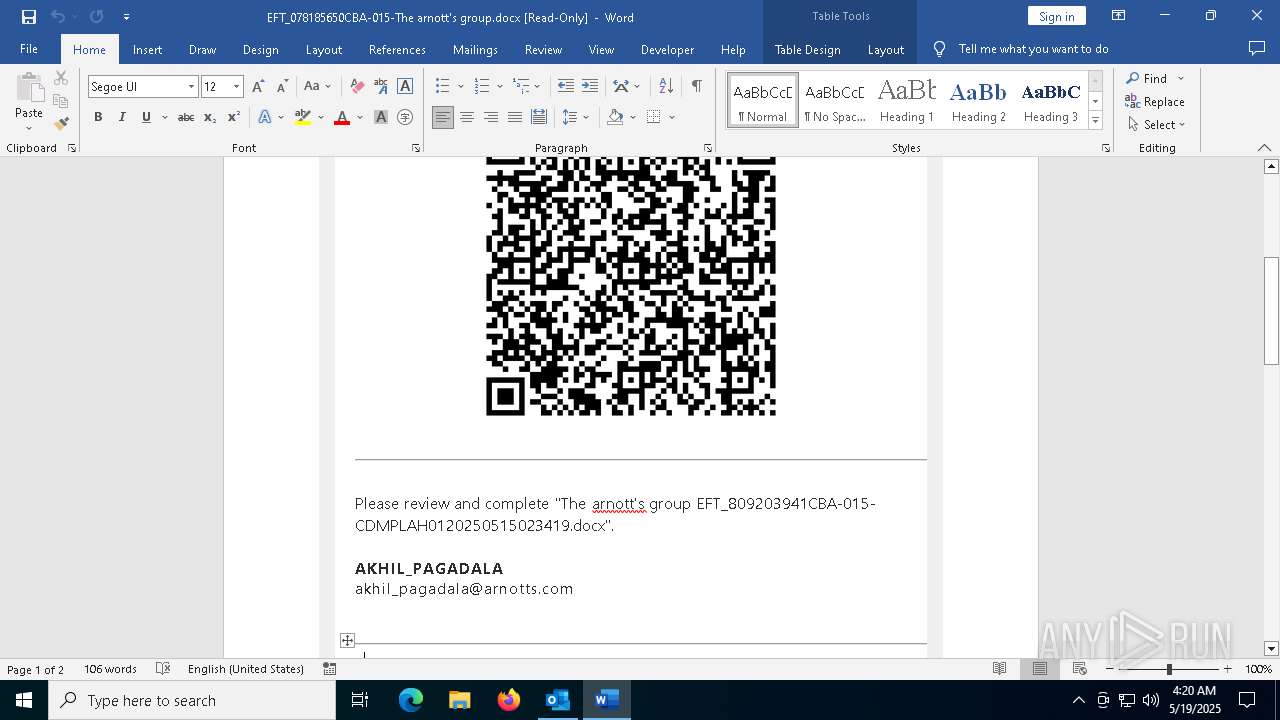Open the Change Case Aa dropdown
Image resolution: width=1280 pixels, height=720 pixels.
(316, 87)
